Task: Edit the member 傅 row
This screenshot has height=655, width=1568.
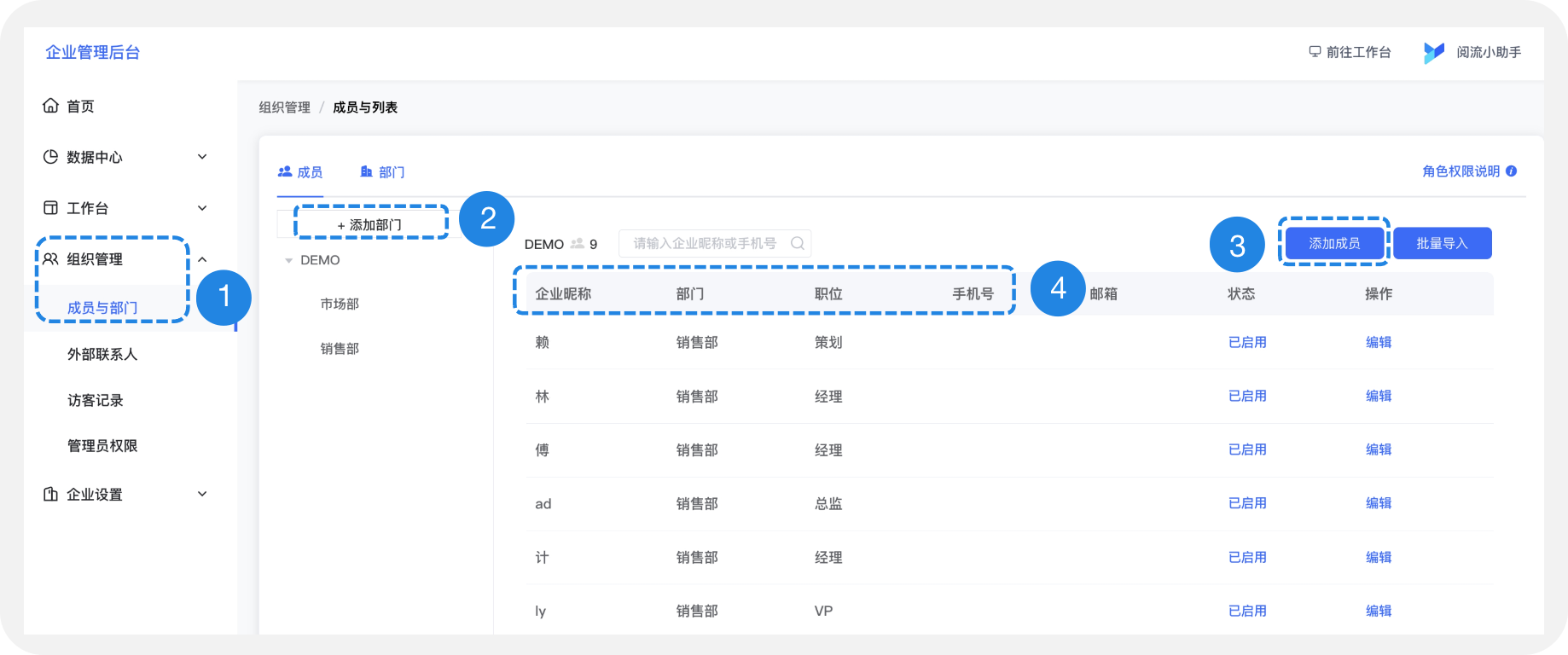Action: coord(1379,449)
